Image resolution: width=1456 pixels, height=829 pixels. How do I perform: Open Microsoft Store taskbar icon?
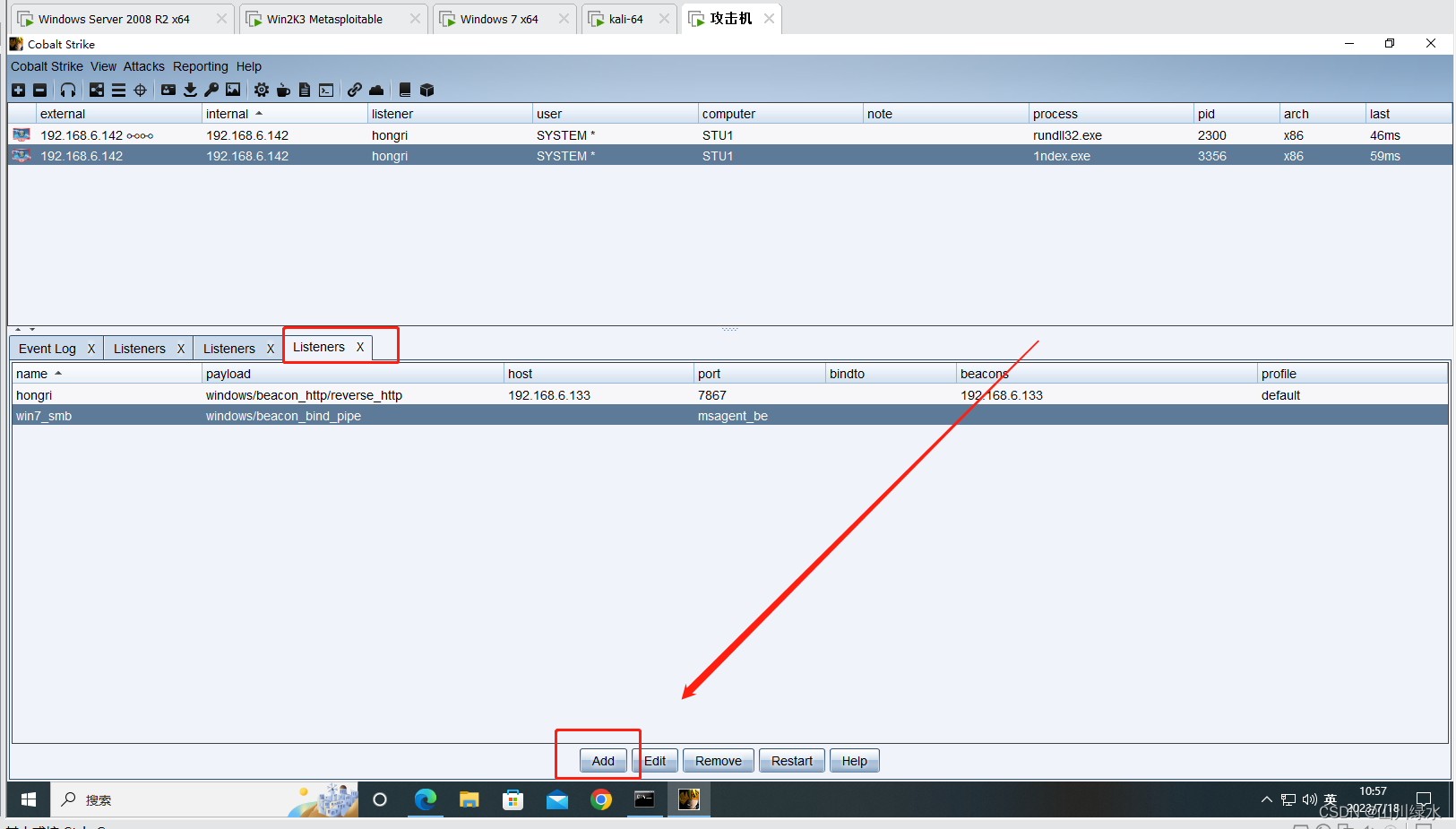tap(513, 799)
